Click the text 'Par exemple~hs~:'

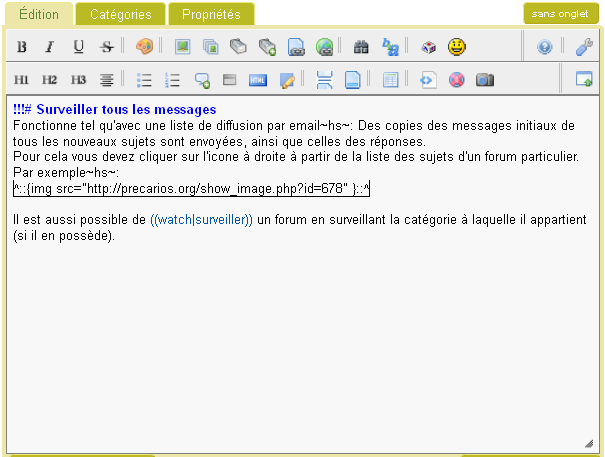(66, 173)
